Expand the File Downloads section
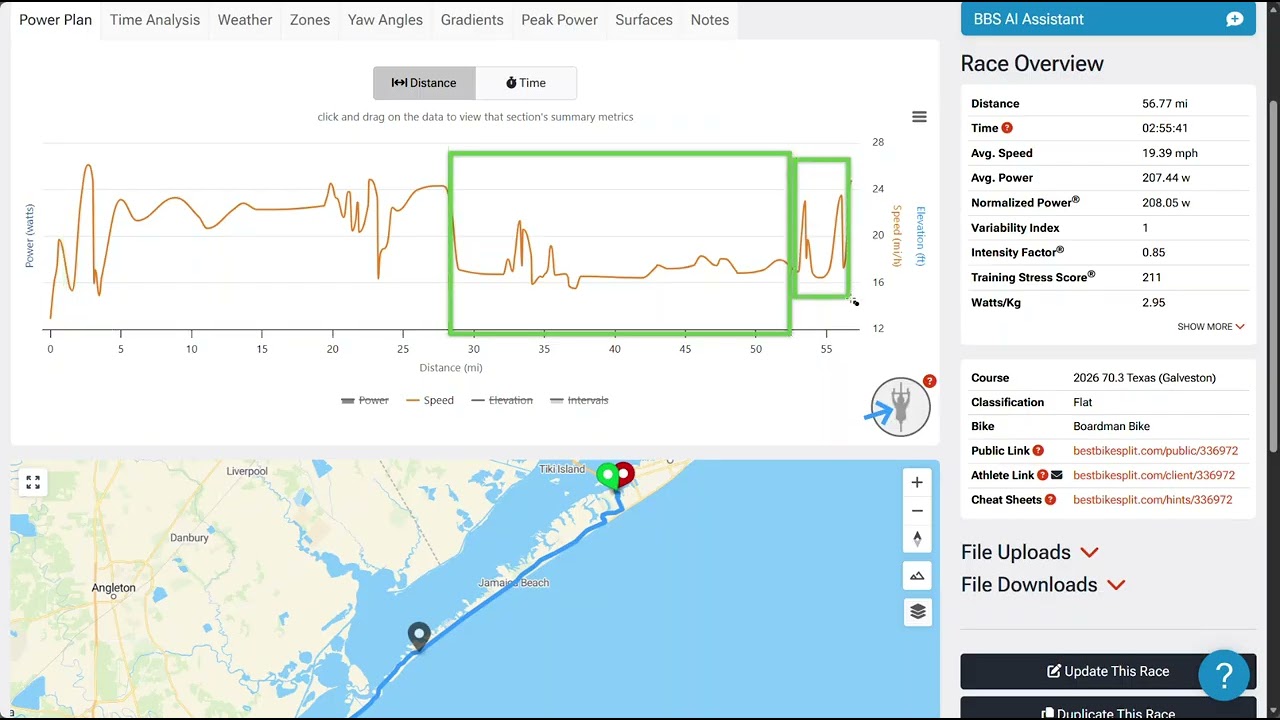The image size is (1280, 720). 1043,585
